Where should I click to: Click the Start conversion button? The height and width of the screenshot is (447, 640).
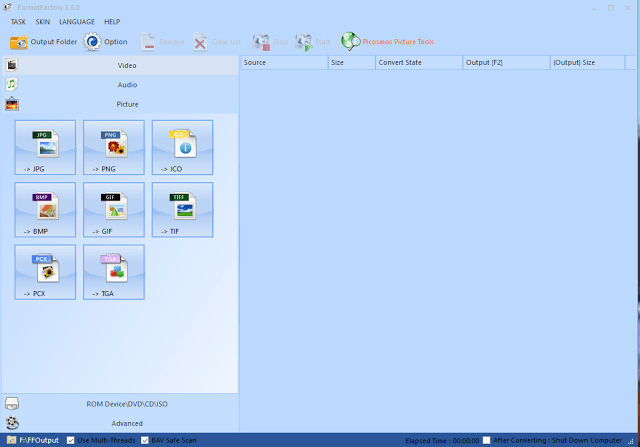pyautogui.click(x=313, y=42)
